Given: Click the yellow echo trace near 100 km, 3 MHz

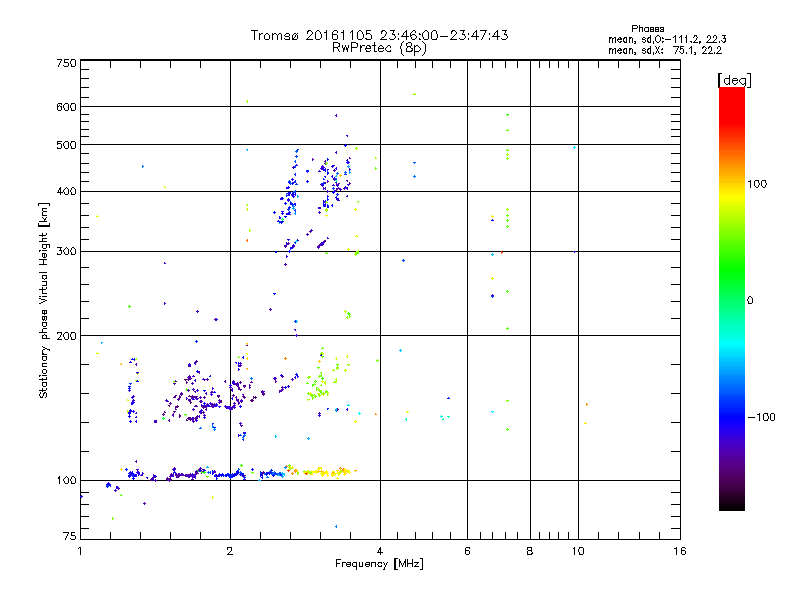Looking at the screenshot, I should (327, 472).
